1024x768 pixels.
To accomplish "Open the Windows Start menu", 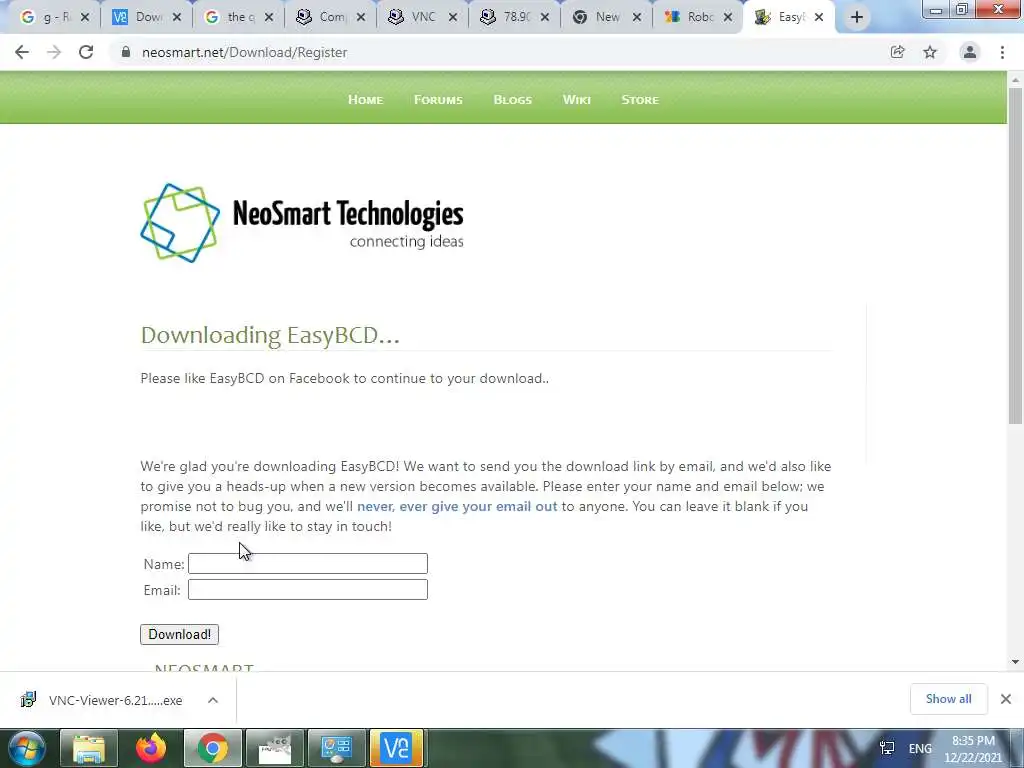I will tap(27, 748).
